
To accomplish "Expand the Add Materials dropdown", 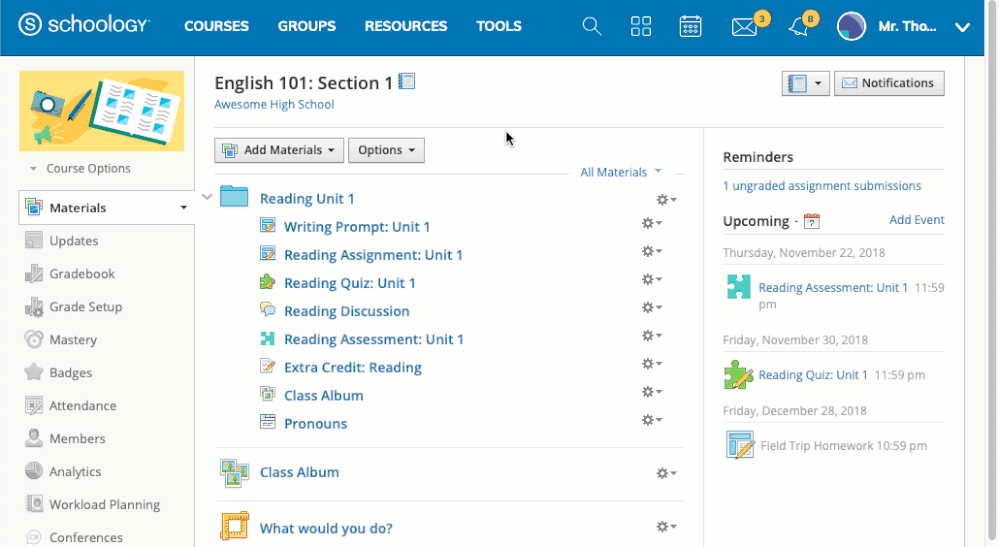I will coord(279,150).
